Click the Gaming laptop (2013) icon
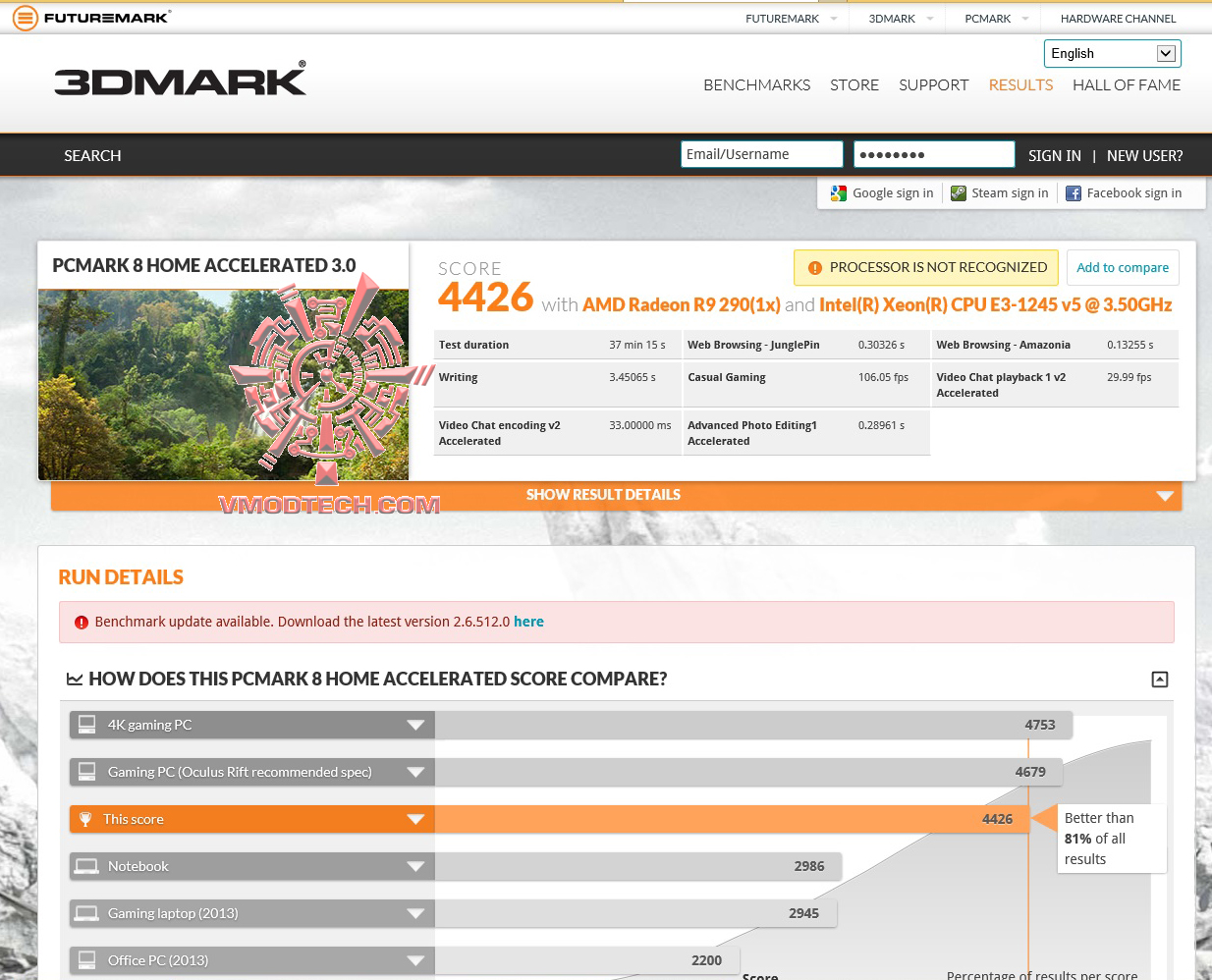The image size is (1212, 980). click(x=86, y=913)
